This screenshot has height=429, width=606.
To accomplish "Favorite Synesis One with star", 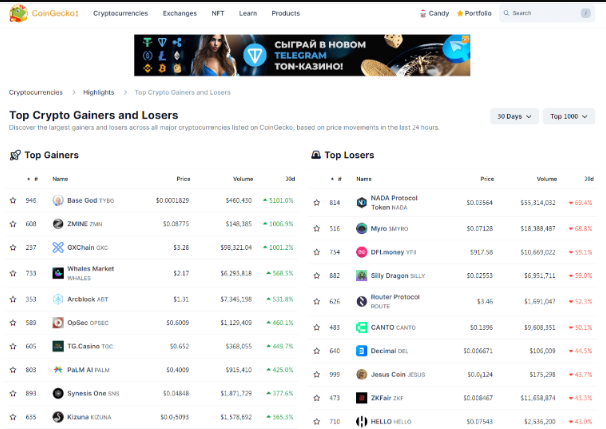I will coord(13,393).
